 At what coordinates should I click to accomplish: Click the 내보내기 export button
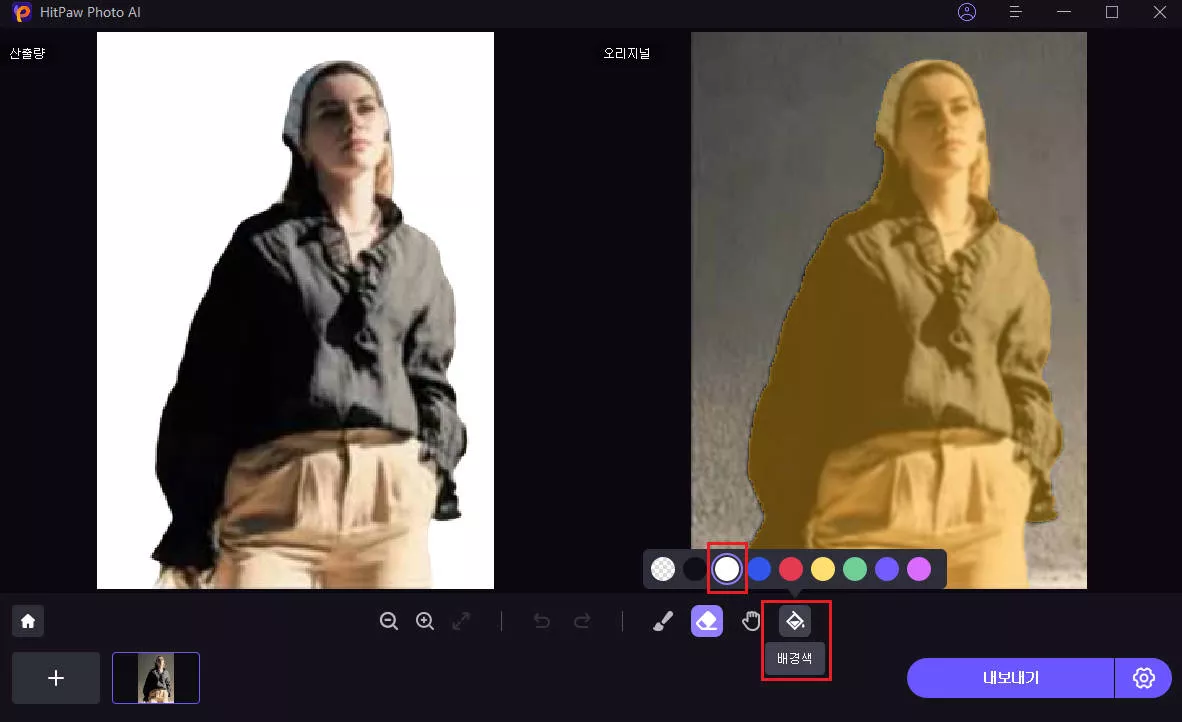[x=1010, y=678]
